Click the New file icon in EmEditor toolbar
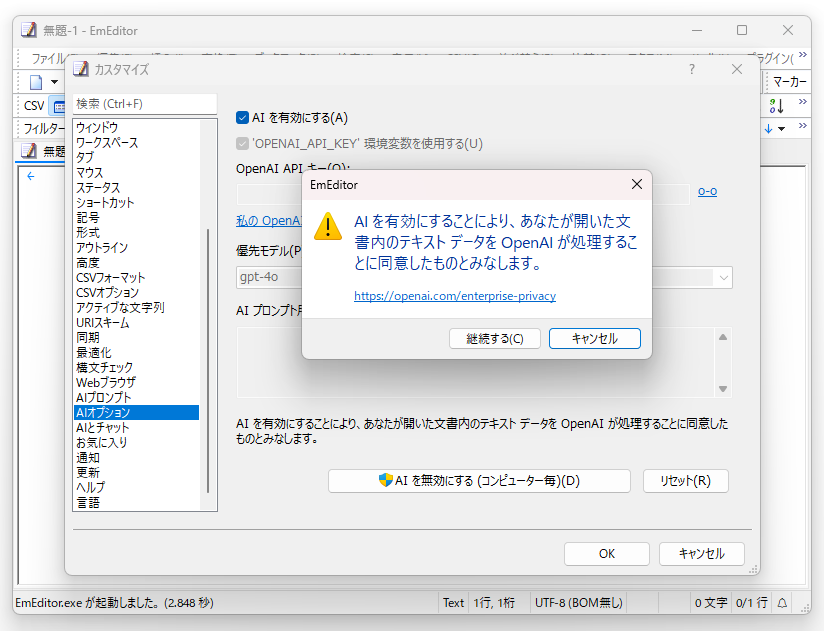This screenshot has height=631, width=824. [36, 82]
